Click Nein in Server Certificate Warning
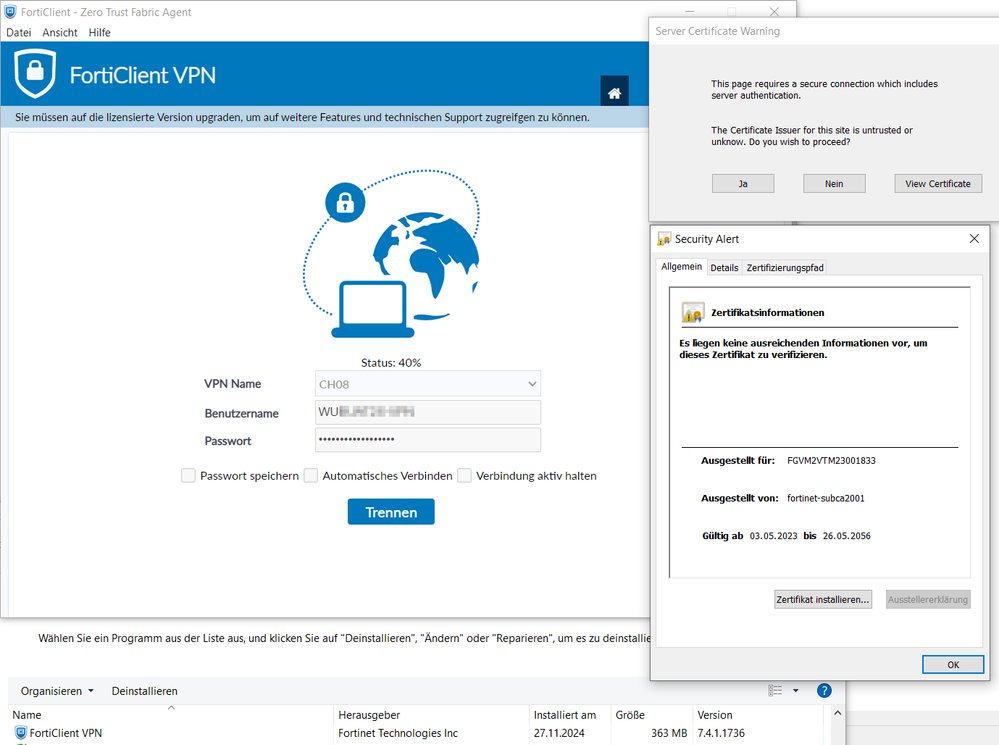Viewport: 999px width, 745px height. [x=834, y=184]
